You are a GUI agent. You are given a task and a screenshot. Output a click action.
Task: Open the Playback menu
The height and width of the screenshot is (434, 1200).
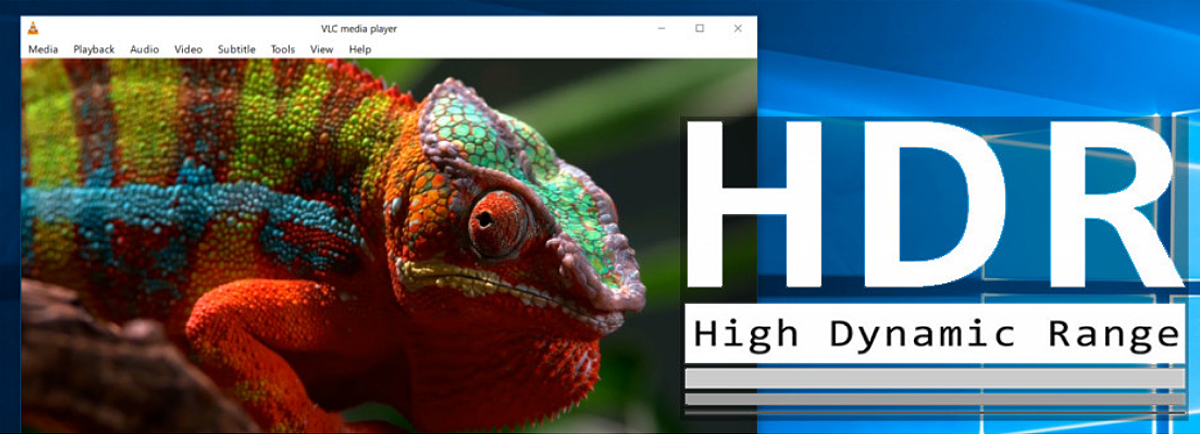coord(94,49)
